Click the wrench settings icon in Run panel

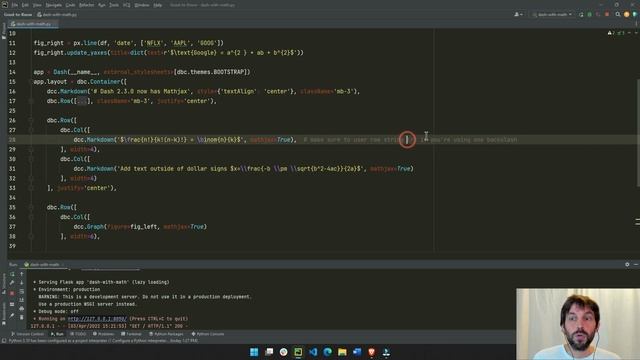point(12,282)
